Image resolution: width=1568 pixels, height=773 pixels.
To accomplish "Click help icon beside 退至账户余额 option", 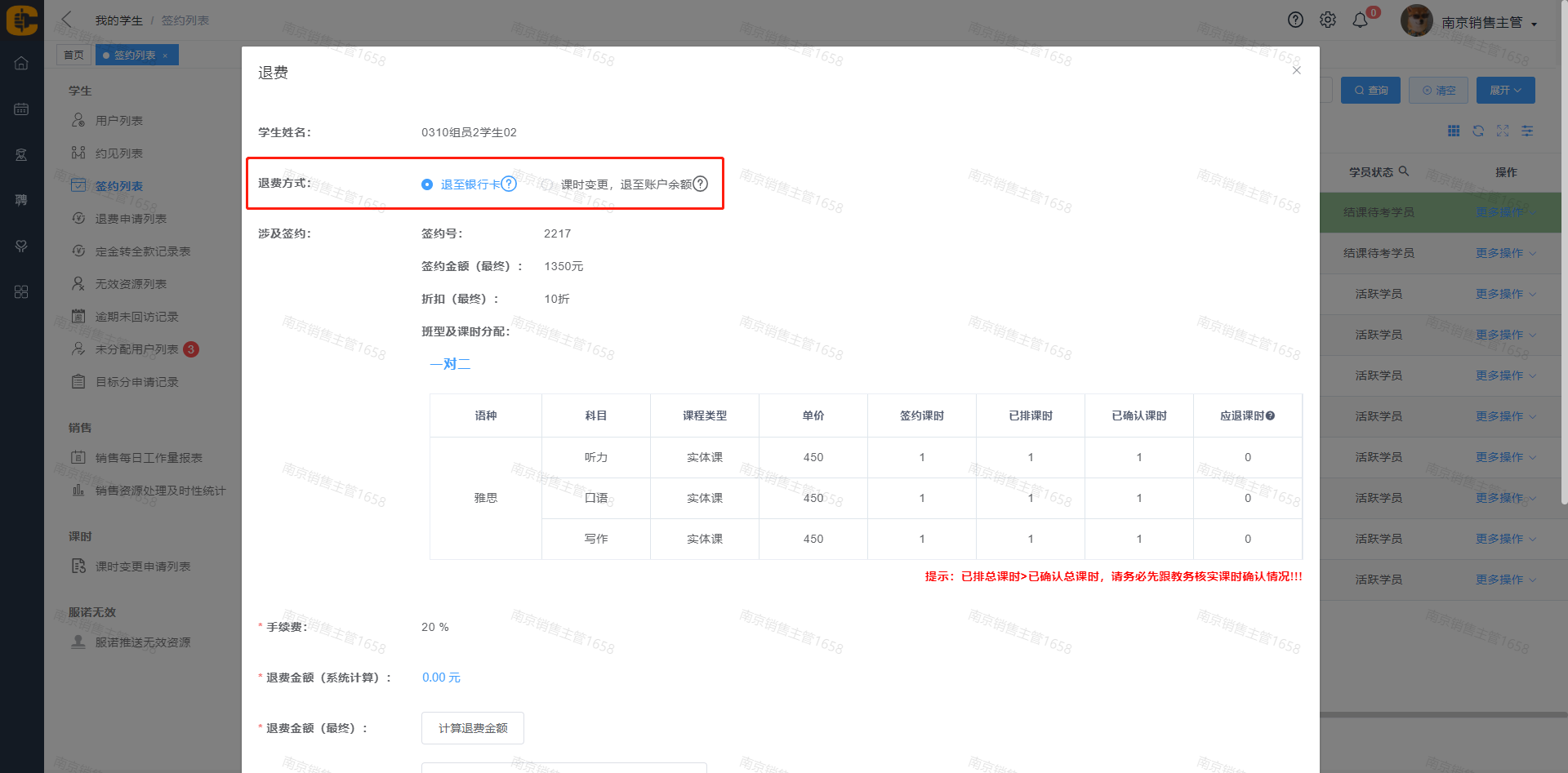I will (701, 184).
